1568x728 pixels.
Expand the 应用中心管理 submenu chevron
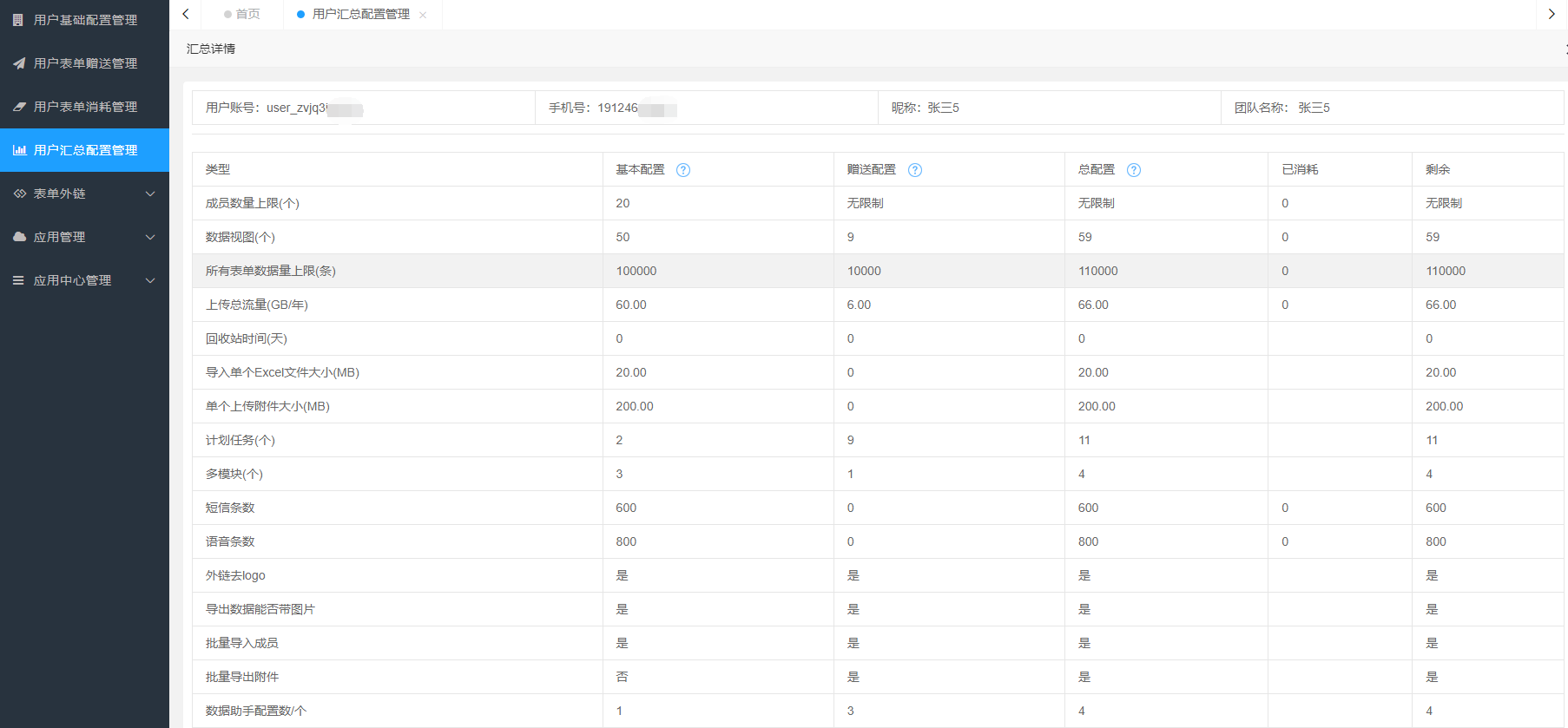pos(150,280)
